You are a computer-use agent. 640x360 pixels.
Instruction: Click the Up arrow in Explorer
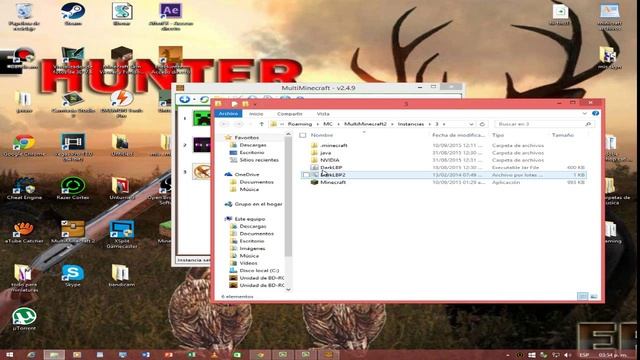(x=261, y=124)
